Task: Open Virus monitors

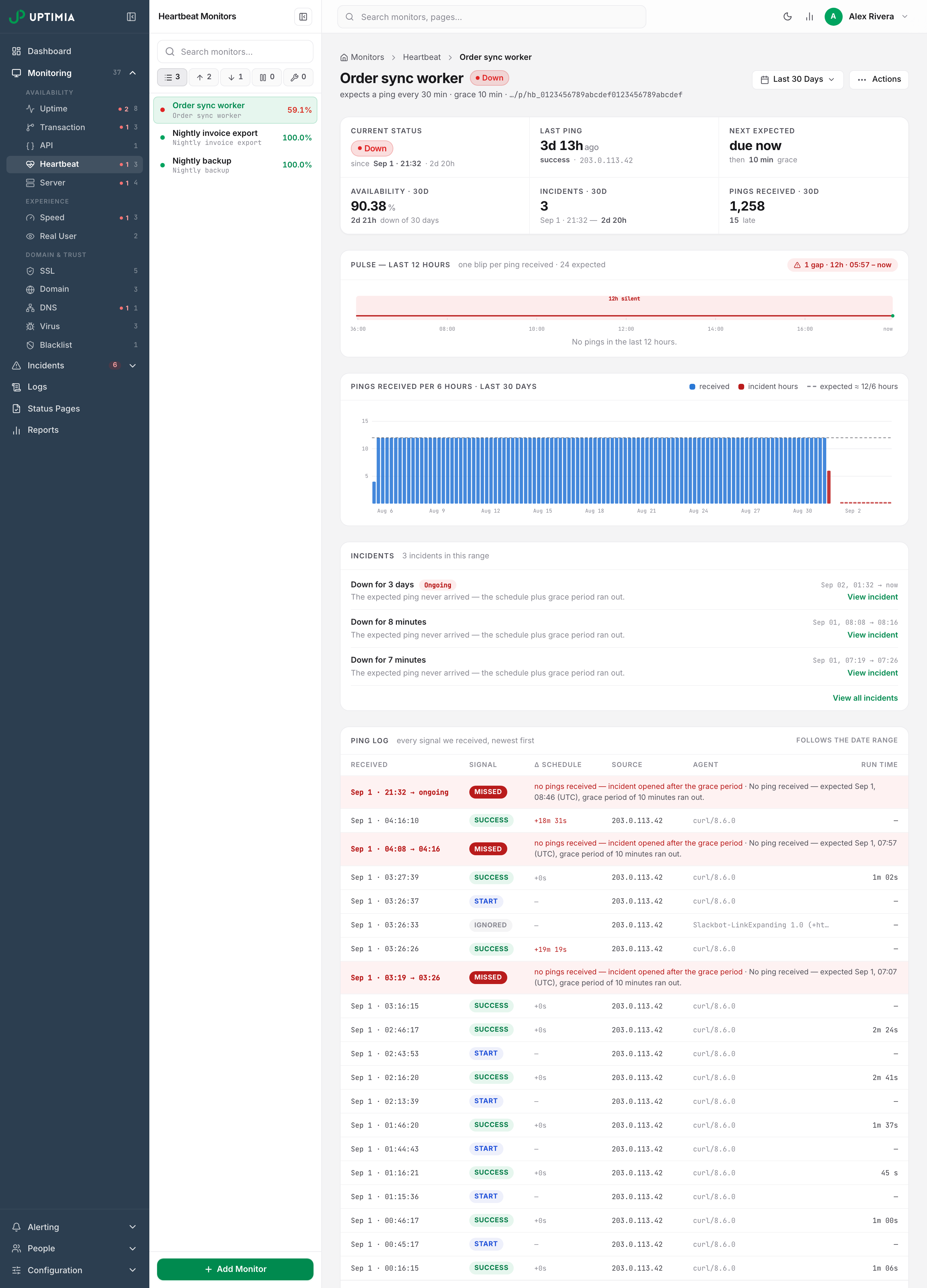Action: click(74, 327)
